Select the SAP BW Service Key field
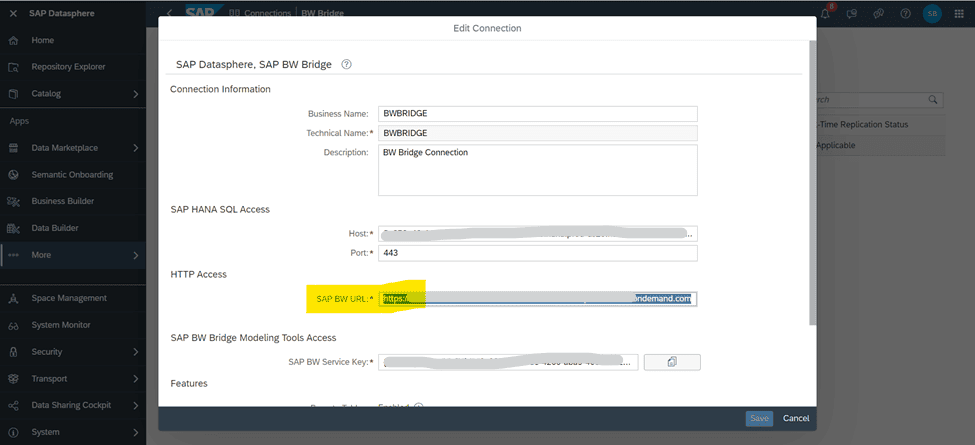This screenshot has height=445, width=975. coord(508,362)
